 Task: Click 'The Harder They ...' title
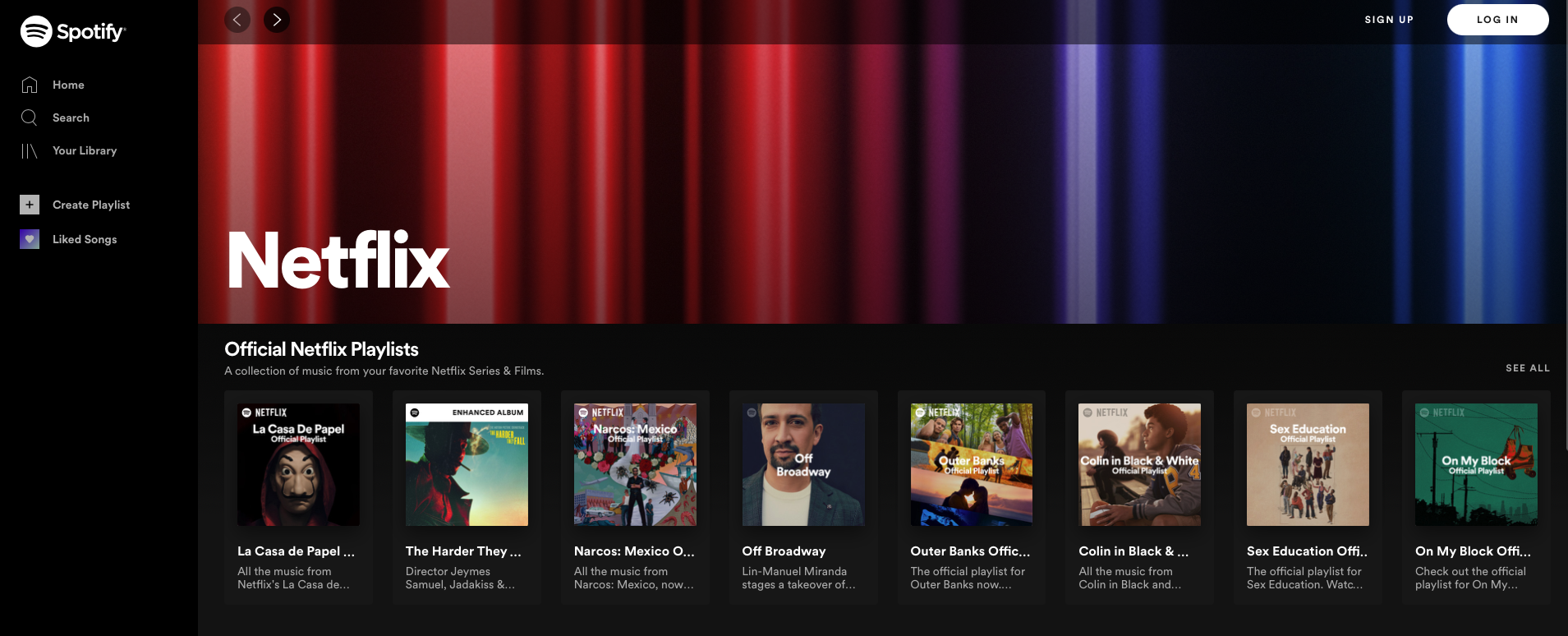(x=463, y=551)
